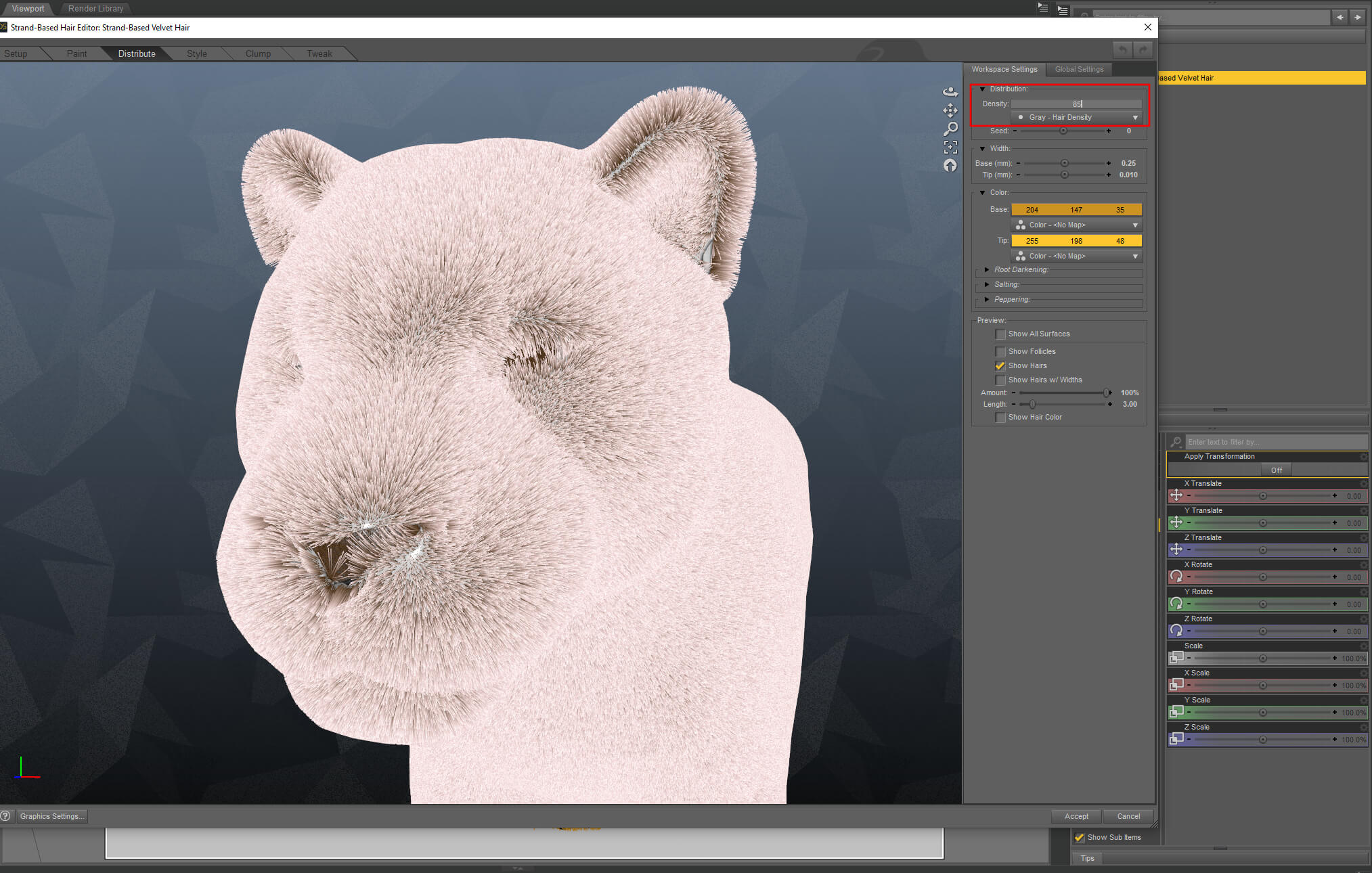The image size is (1372, 873).
Task: Click the Accept button
Action: coord(1076,816)
